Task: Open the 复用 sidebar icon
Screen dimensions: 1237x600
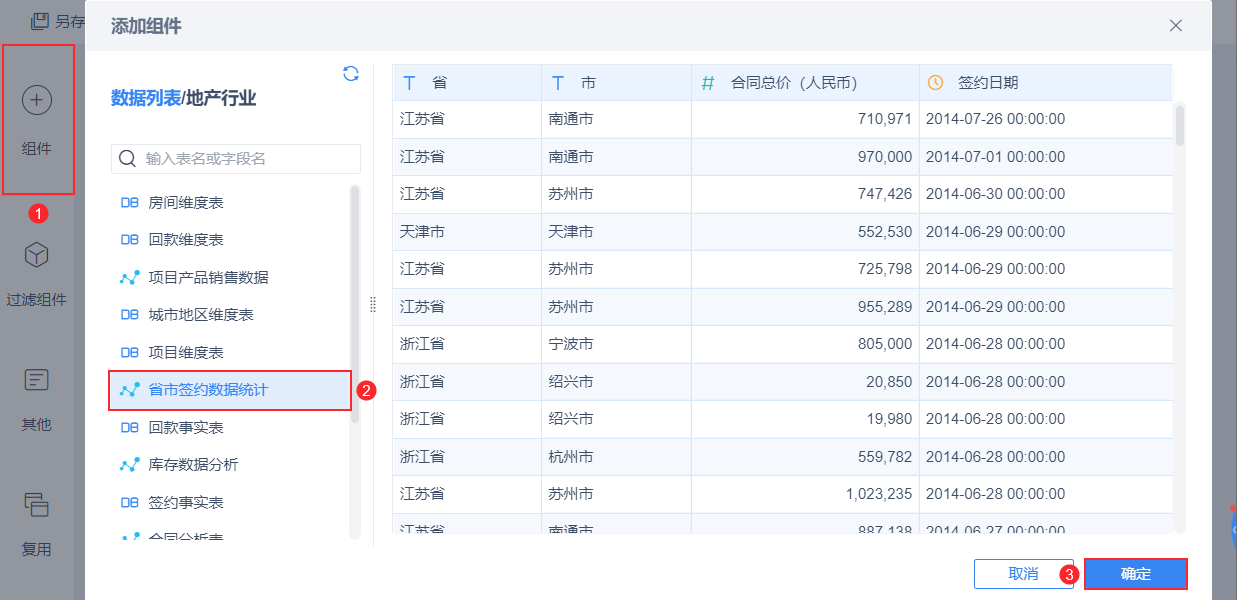Action: click(x=37, y=505)
